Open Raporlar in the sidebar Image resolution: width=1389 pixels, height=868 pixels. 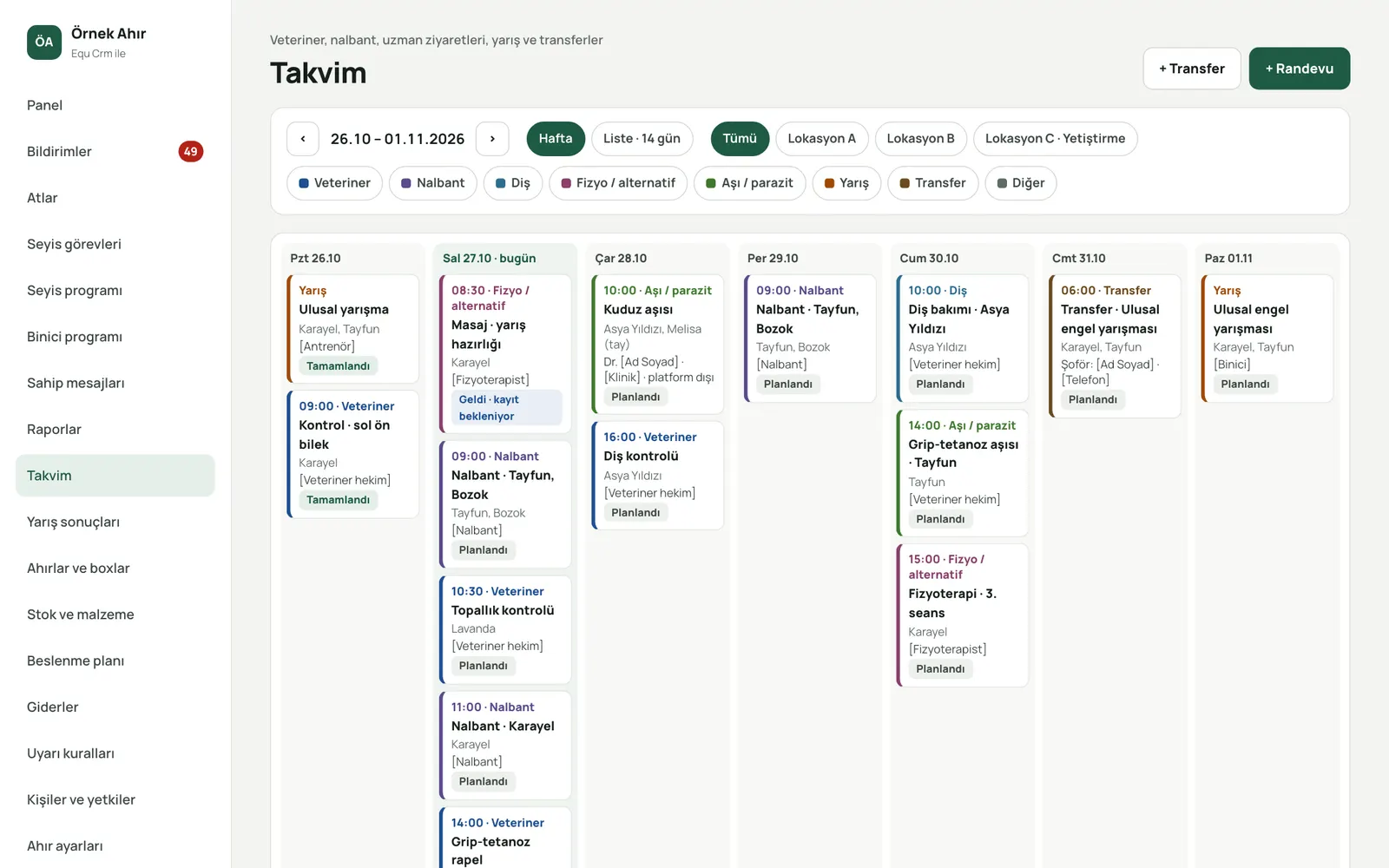tap(115, 429)
